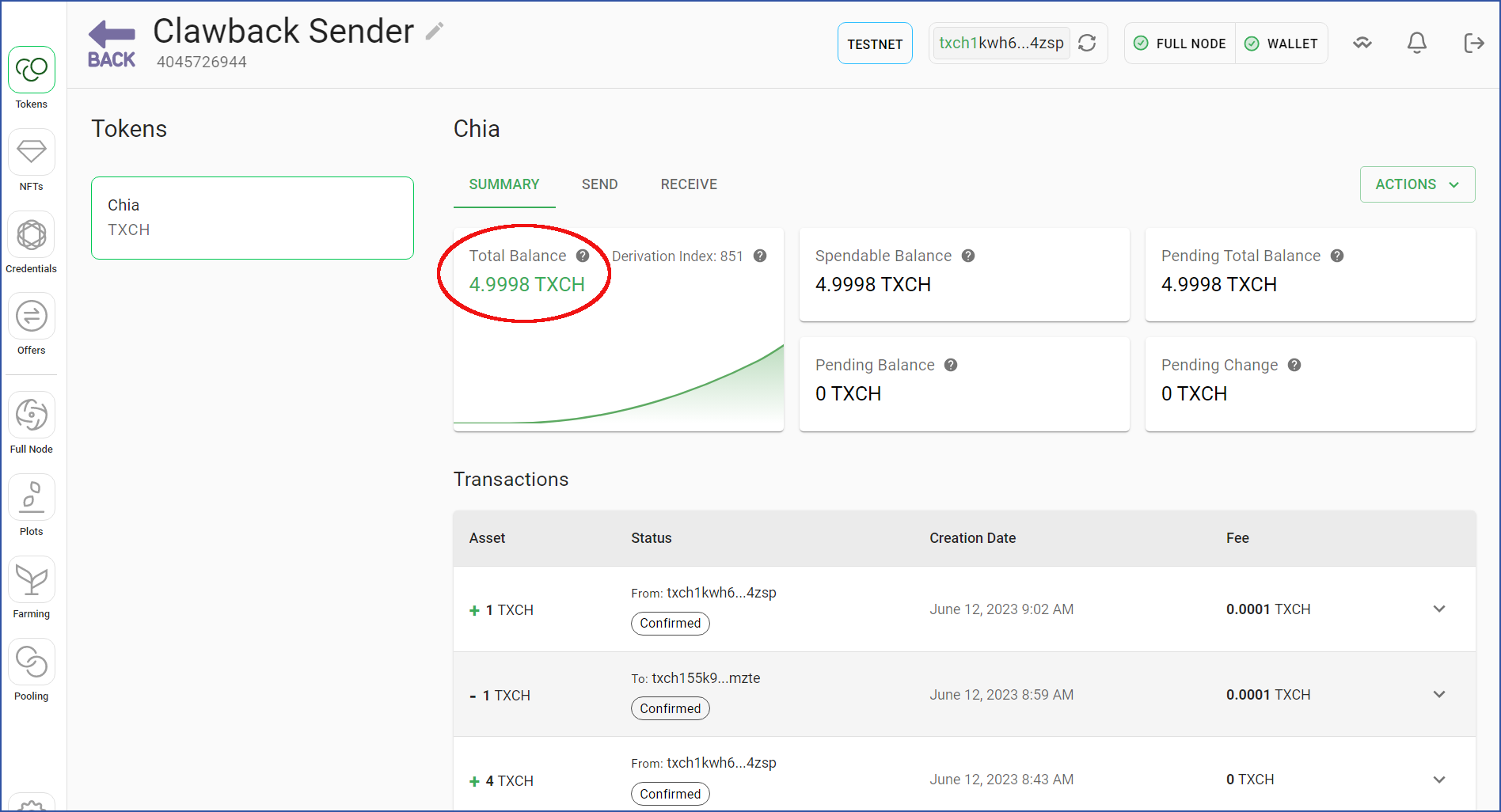
Task: Open the Full Node sidebar icon
Action: 32,423
